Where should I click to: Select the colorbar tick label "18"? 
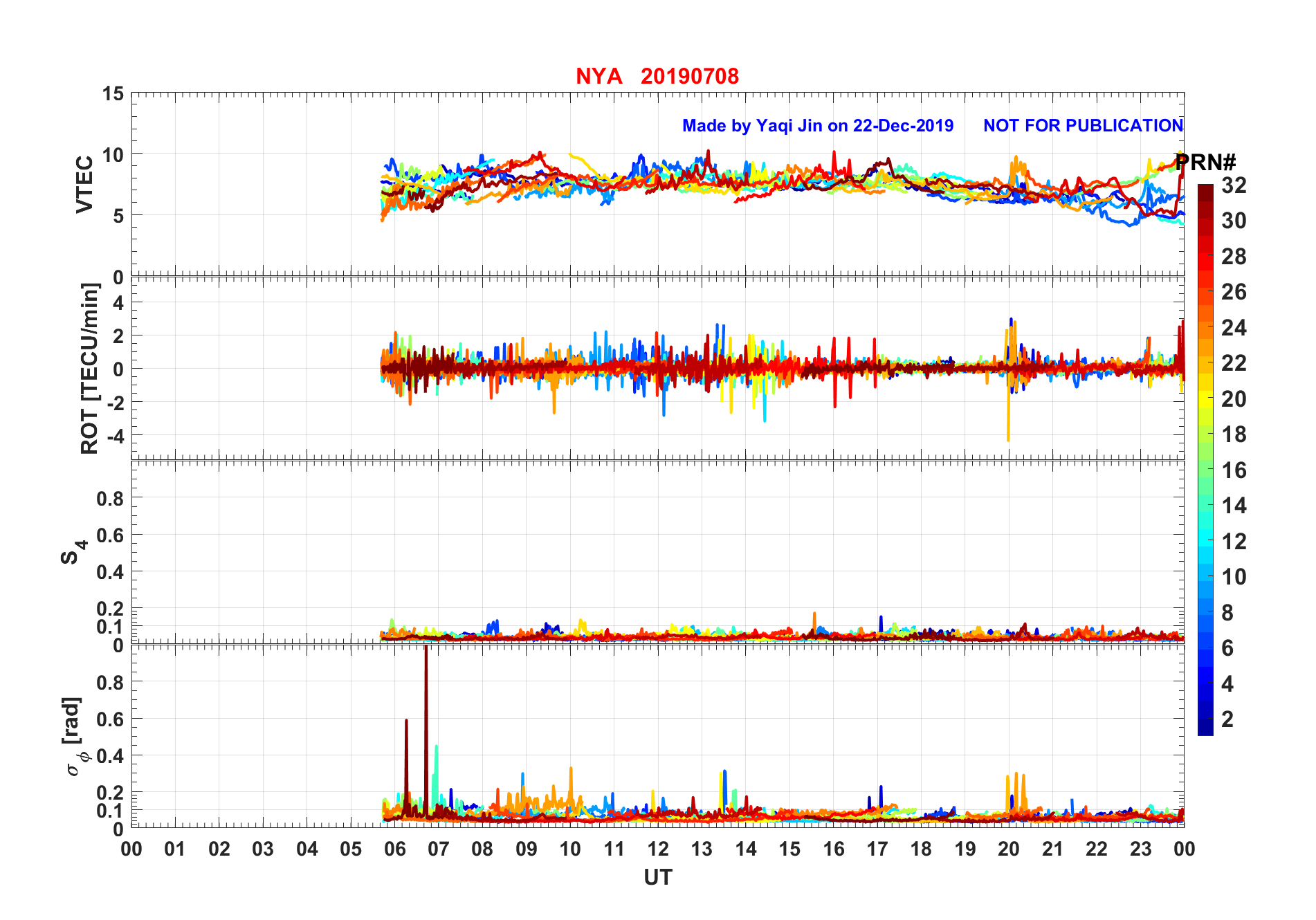click(1234, 434)
